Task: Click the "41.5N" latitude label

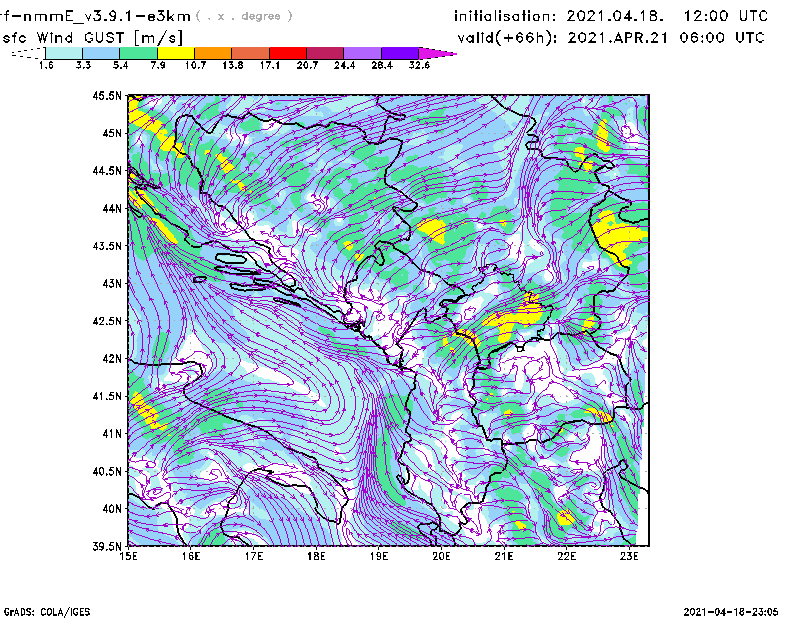Action: point(107,396)
